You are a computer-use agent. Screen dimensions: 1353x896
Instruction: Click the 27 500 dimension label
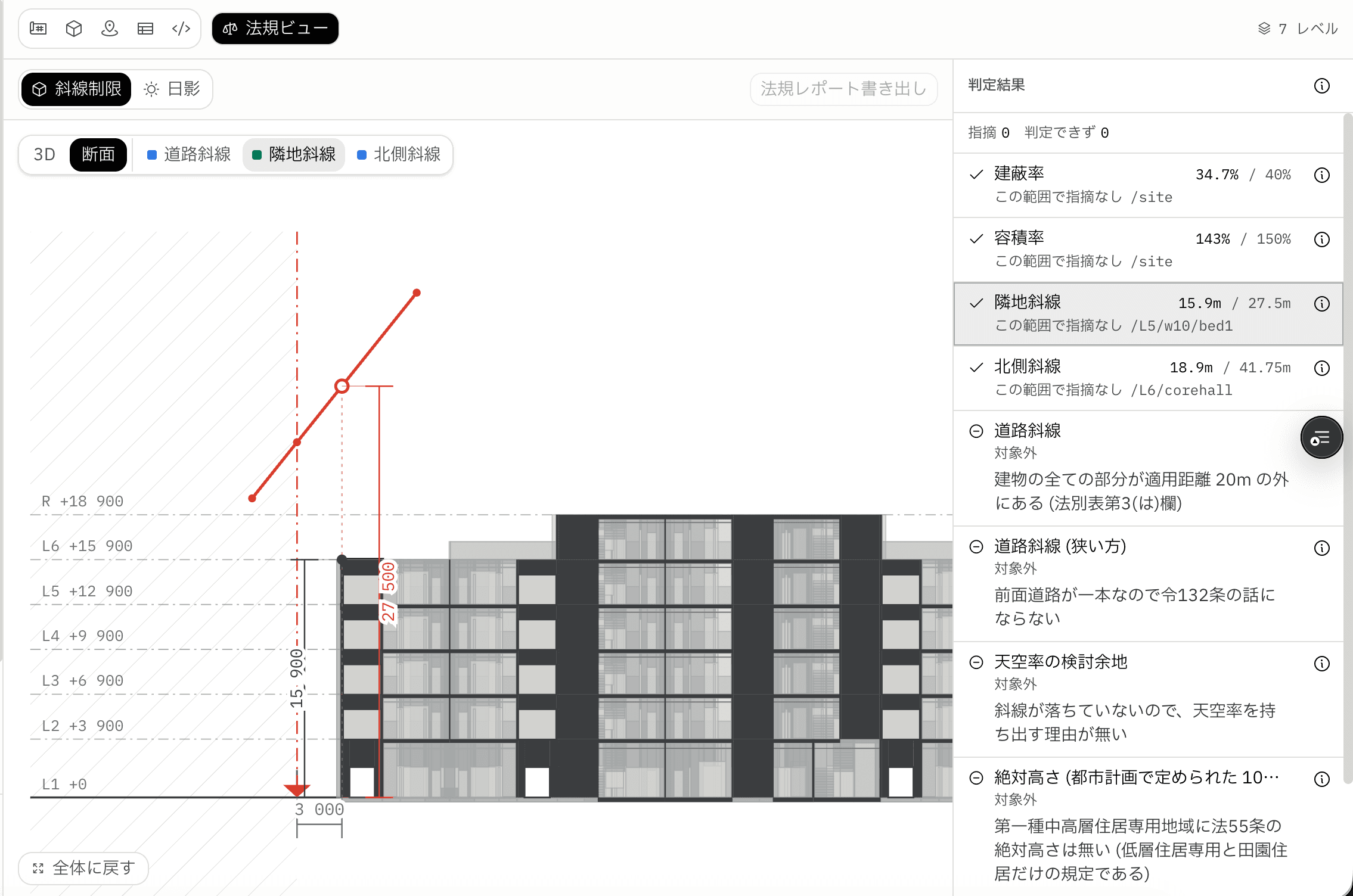pyautogui.click(x=388, y=593)
